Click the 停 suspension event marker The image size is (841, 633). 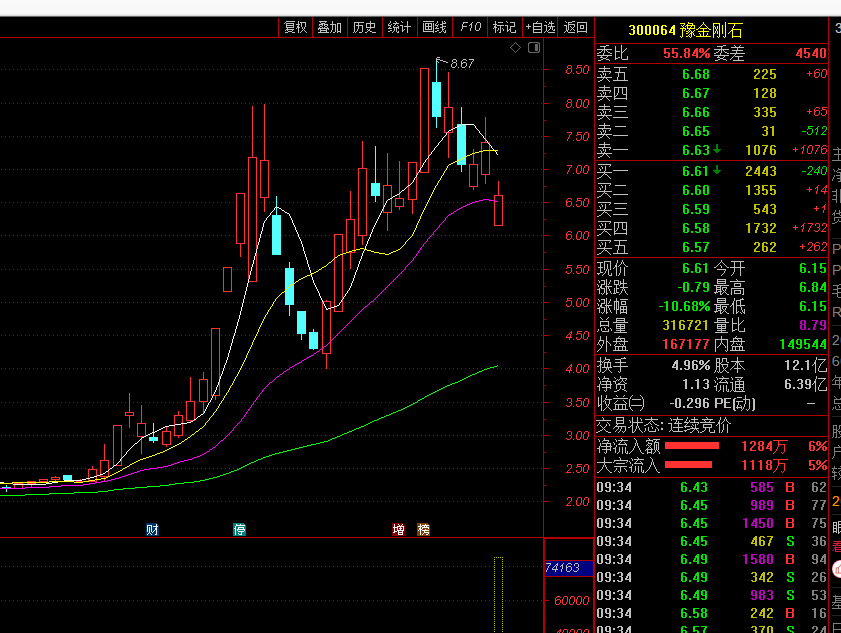coord(239,529)
